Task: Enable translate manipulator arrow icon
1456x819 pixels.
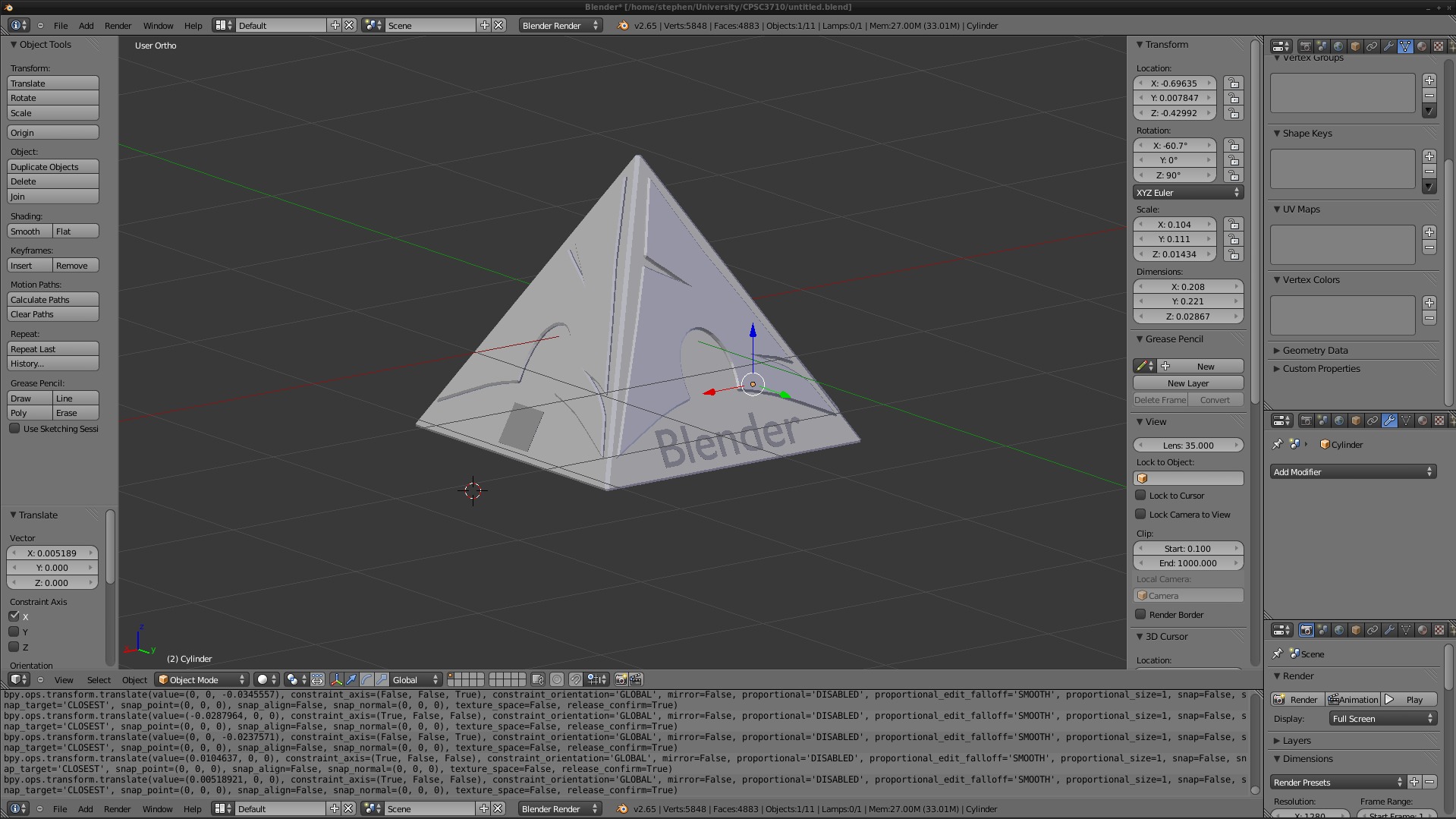Action: pos(351,679)
